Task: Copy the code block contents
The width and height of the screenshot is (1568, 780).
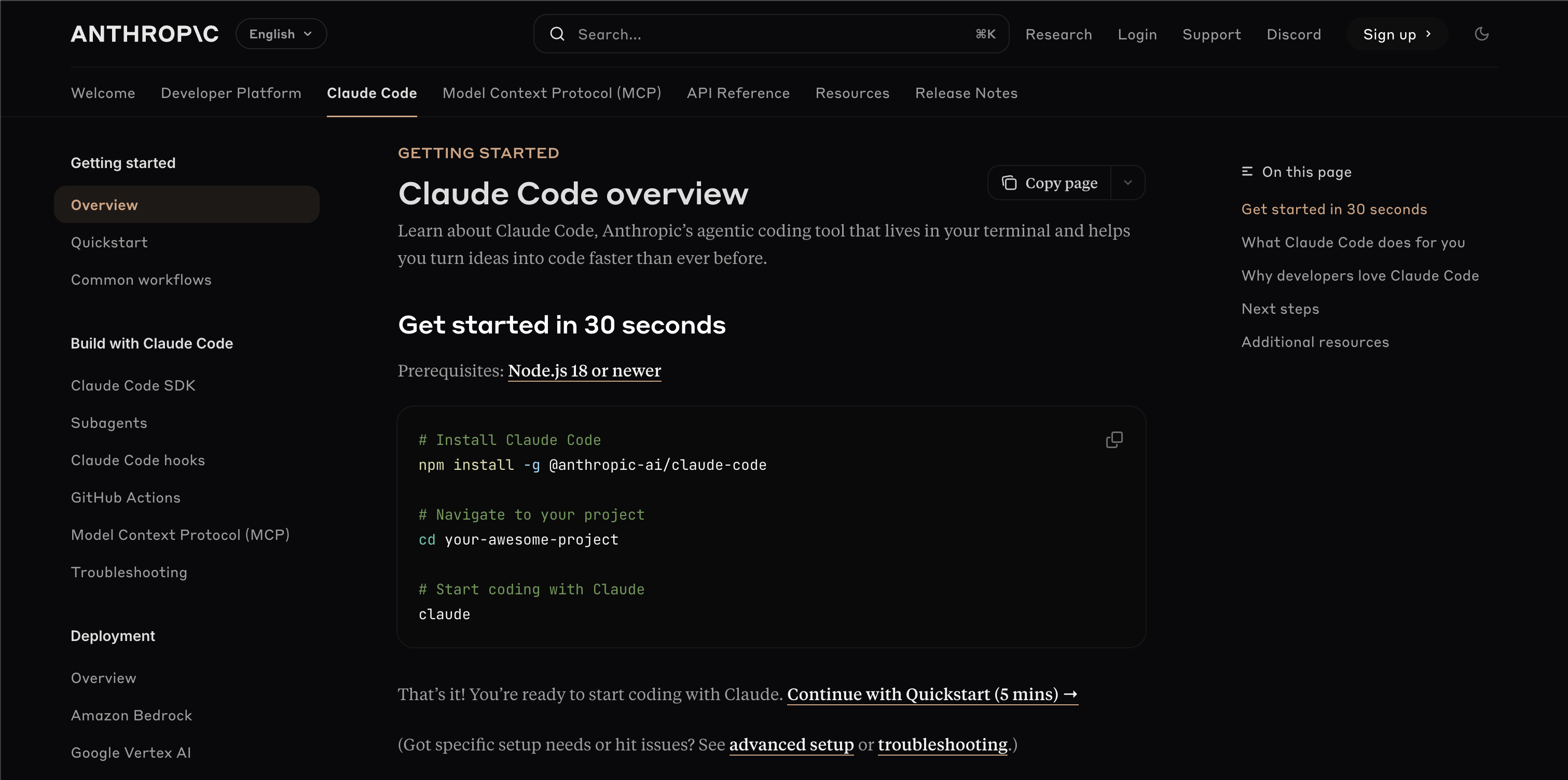Action: (1114, 439)
